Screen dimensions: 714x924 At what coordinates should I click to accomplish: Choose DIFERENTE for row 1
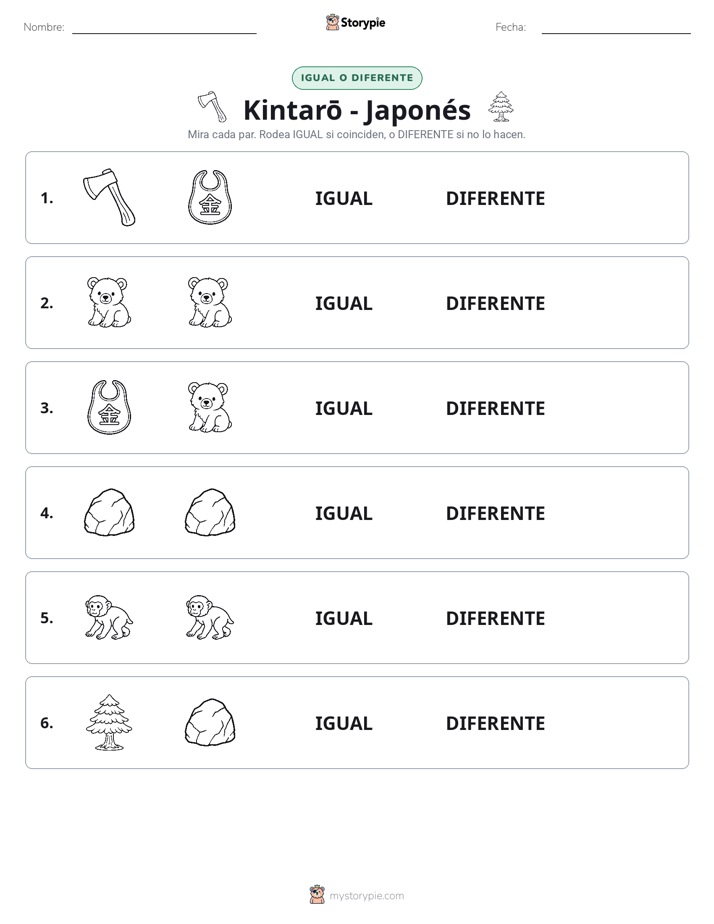[495, 199]
